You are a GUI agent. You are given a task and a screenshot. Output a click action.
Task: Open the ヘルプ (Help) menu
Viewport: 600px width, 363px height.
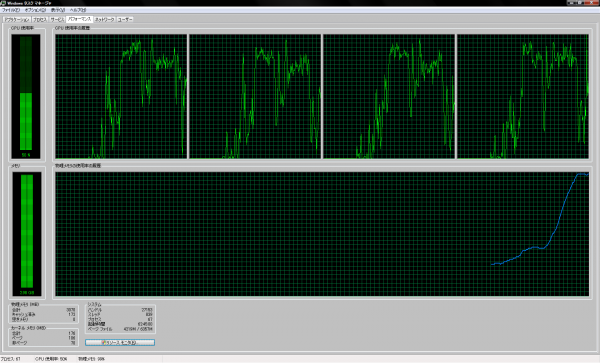coord(78,10)
